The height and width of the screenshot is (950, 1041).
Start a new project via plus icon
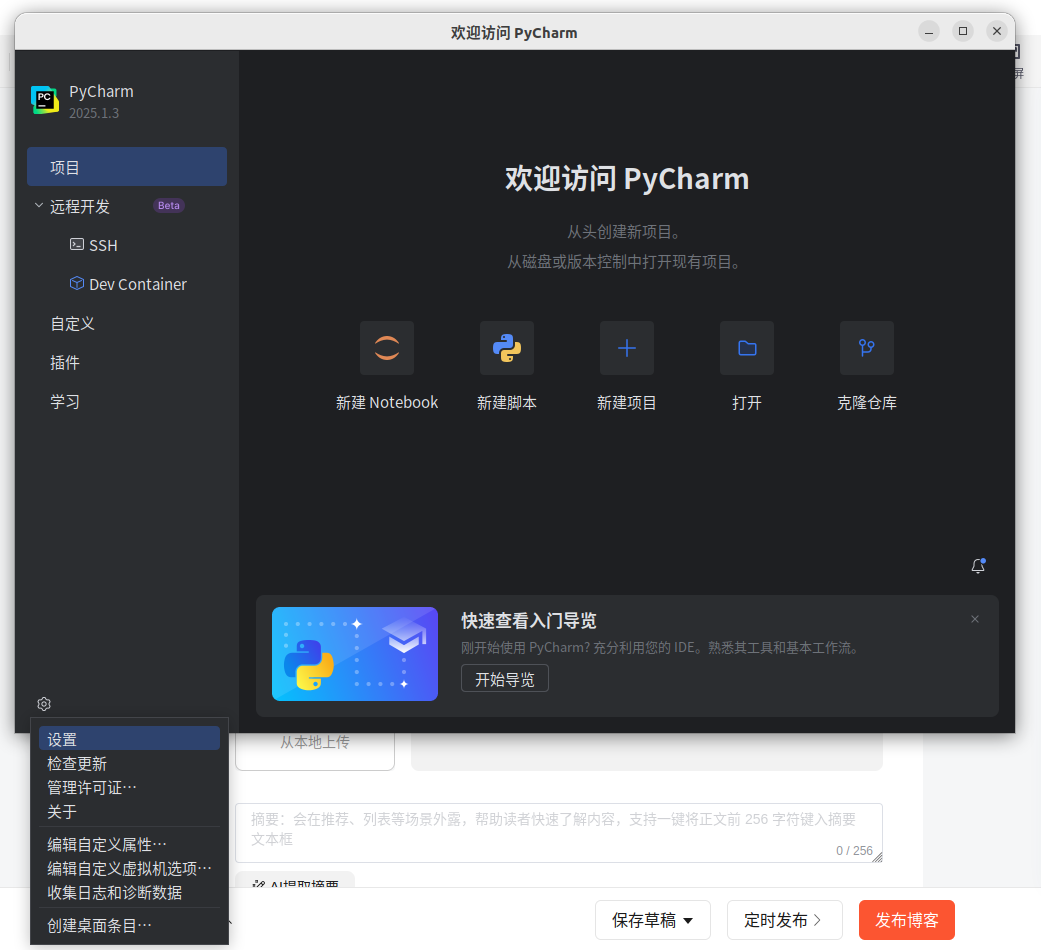[627, 348]
